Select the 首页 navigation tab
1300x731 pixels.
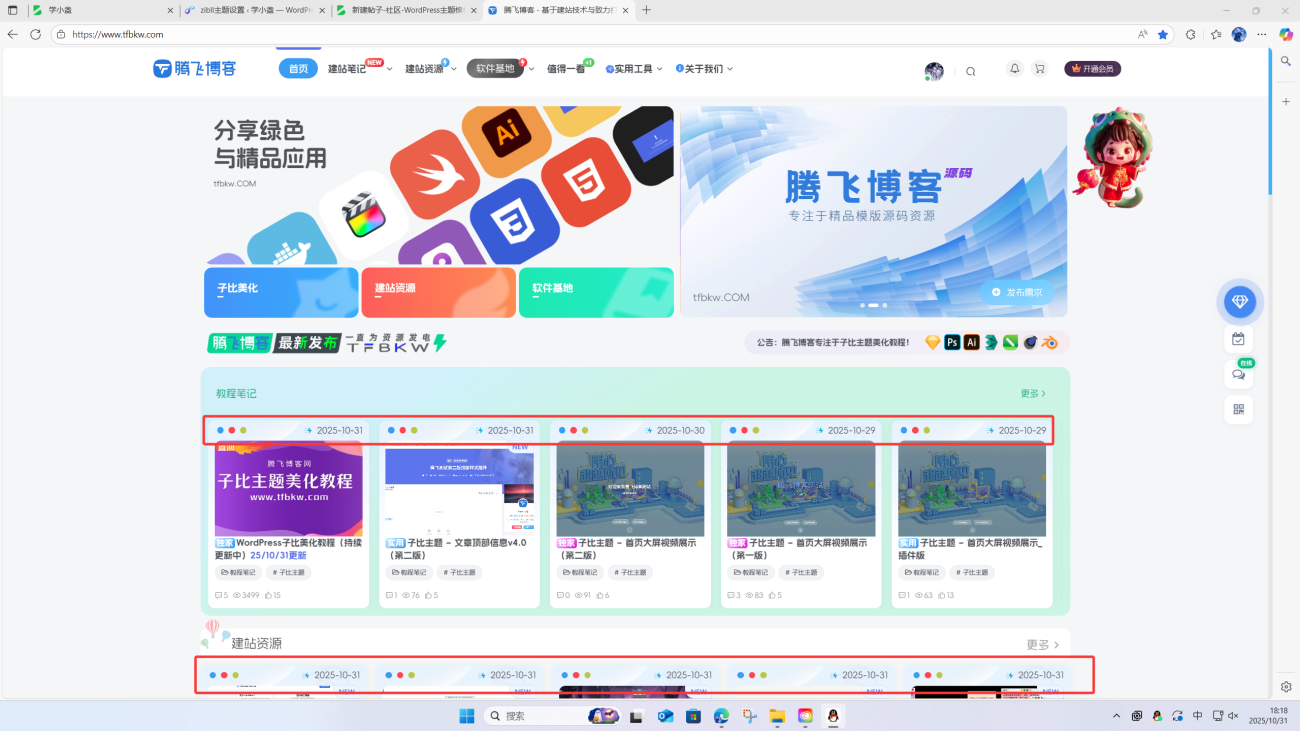[x=297, y=68]
